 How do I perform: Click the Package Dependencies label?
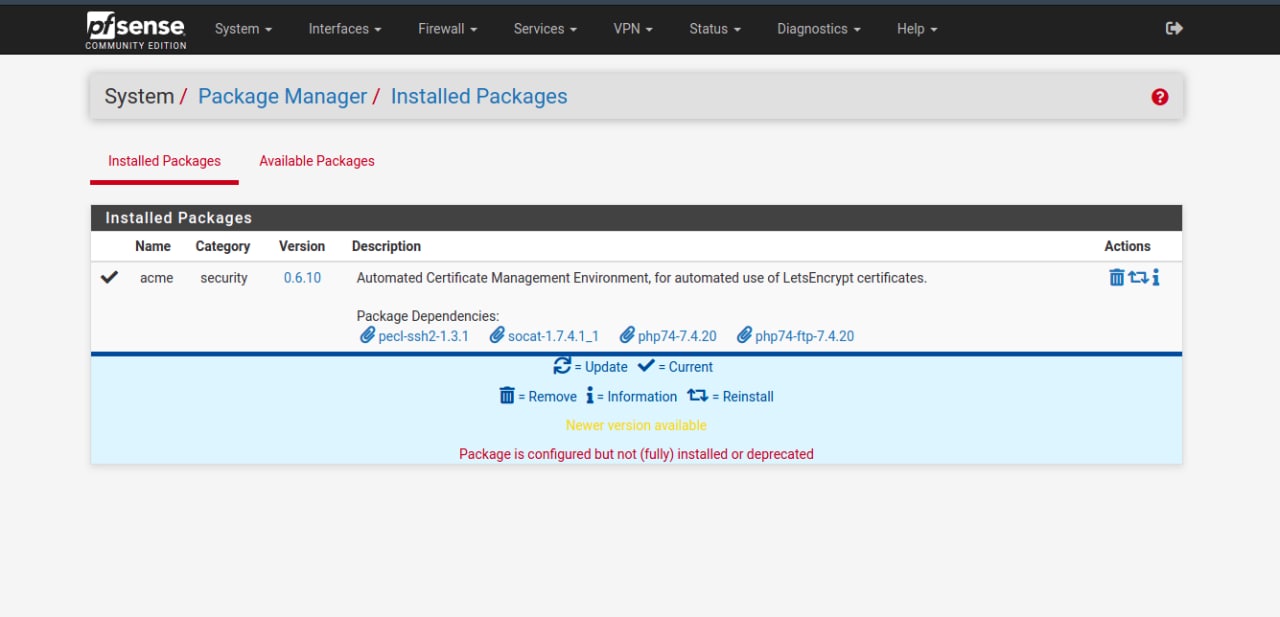428,316
